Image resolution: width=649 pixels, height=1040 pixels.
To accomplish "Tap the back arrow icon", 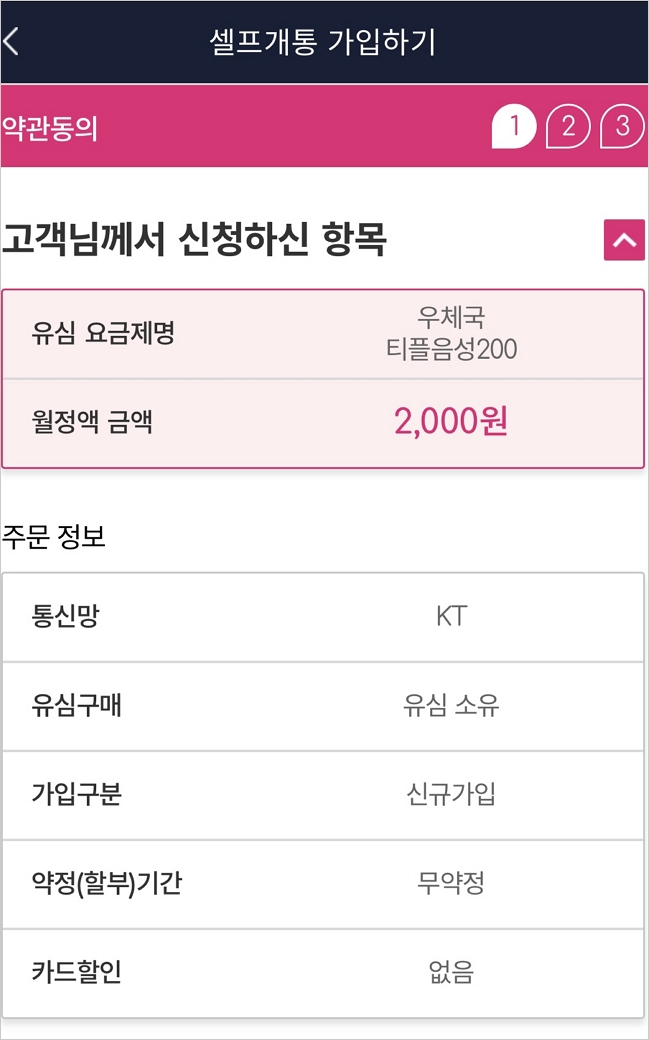I will (12, 42).
